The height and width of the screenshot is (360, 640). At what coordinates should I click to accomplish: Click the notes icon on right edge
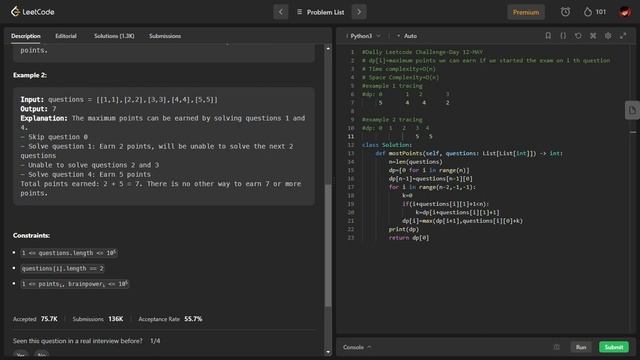(x=632, y=110)
